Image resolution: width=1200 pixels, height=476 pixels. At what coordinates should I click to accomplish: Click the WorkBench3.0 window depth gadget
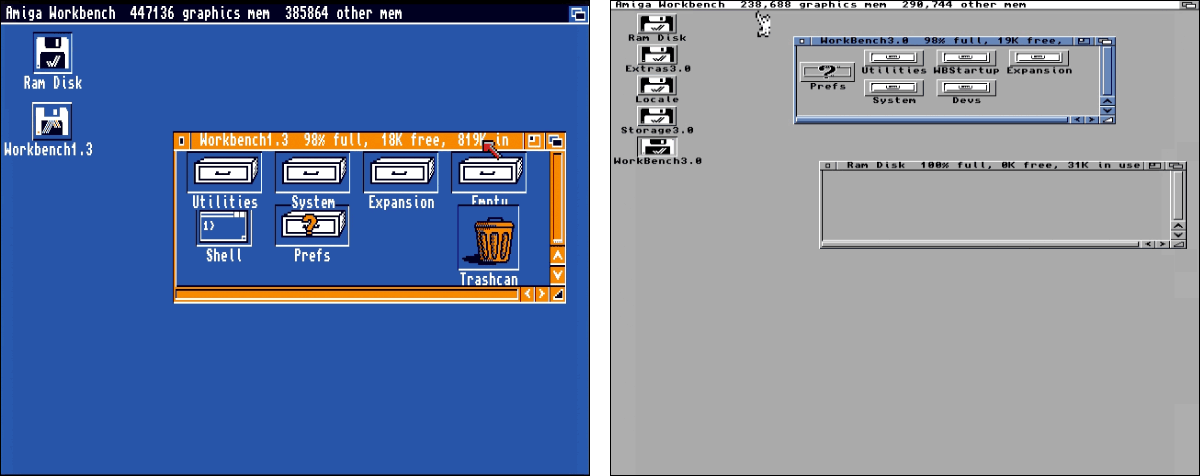click(1104, 40)
